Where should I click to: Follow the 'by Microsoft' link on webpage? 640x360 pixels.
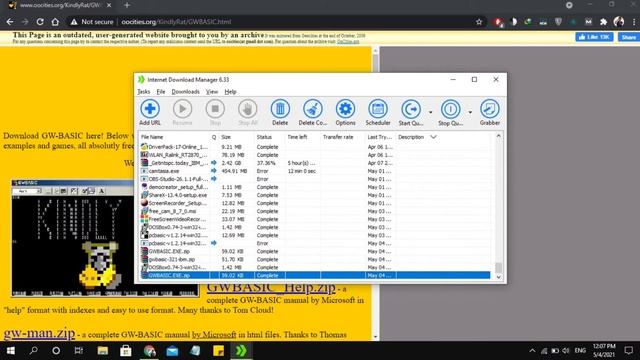214,335
